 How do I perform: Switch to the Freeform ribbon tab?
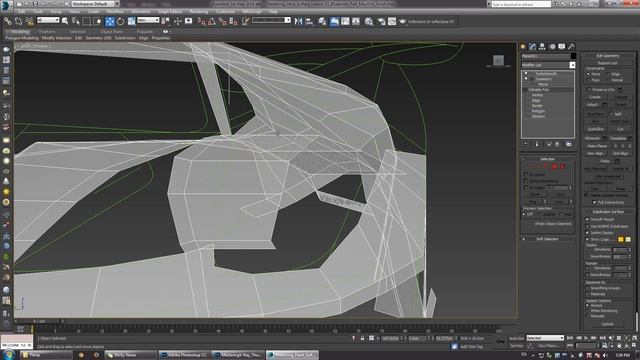click(47, 31)
